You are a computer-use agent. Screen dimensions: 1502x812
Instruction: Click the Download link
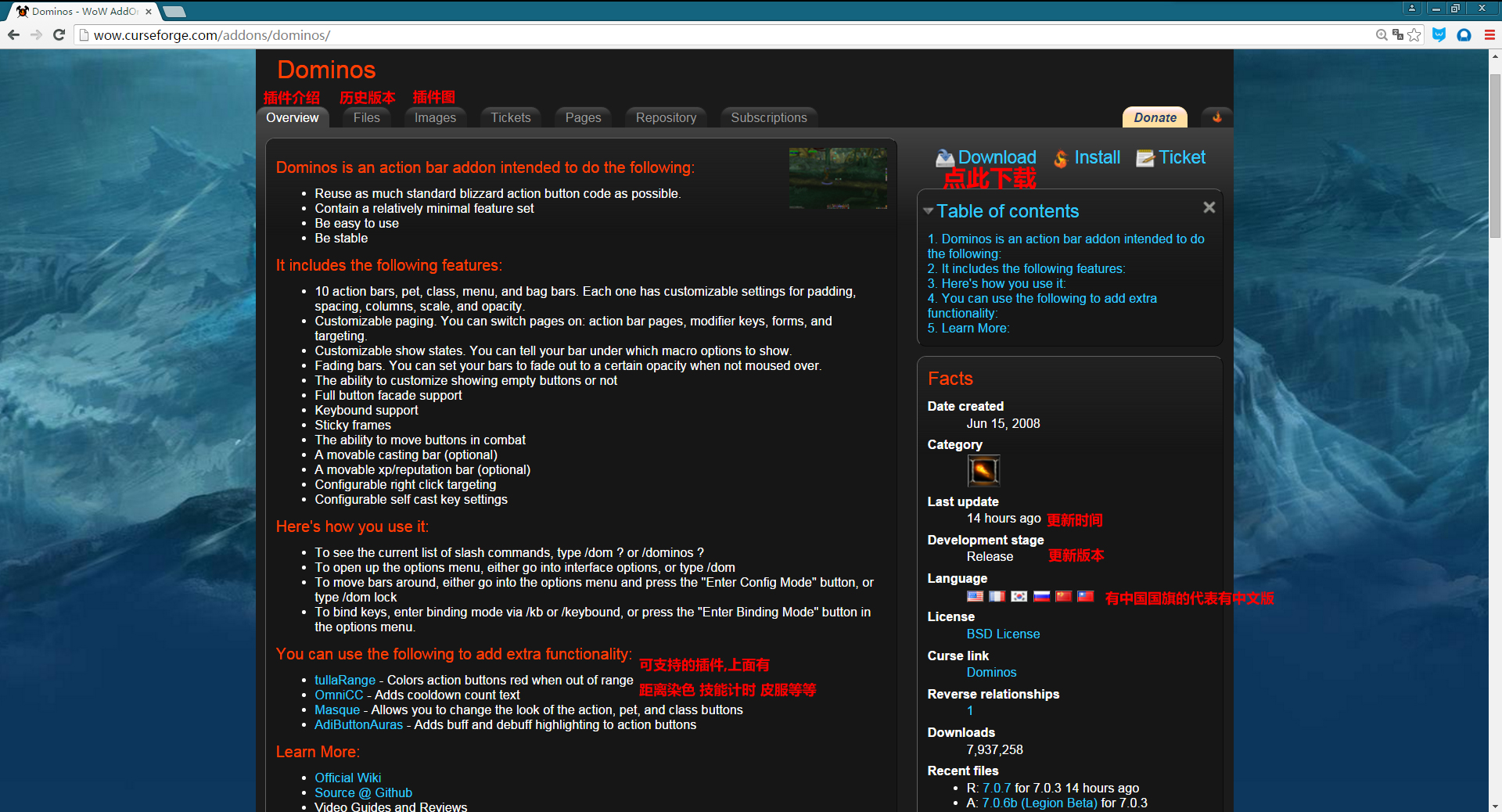[997, 157]
